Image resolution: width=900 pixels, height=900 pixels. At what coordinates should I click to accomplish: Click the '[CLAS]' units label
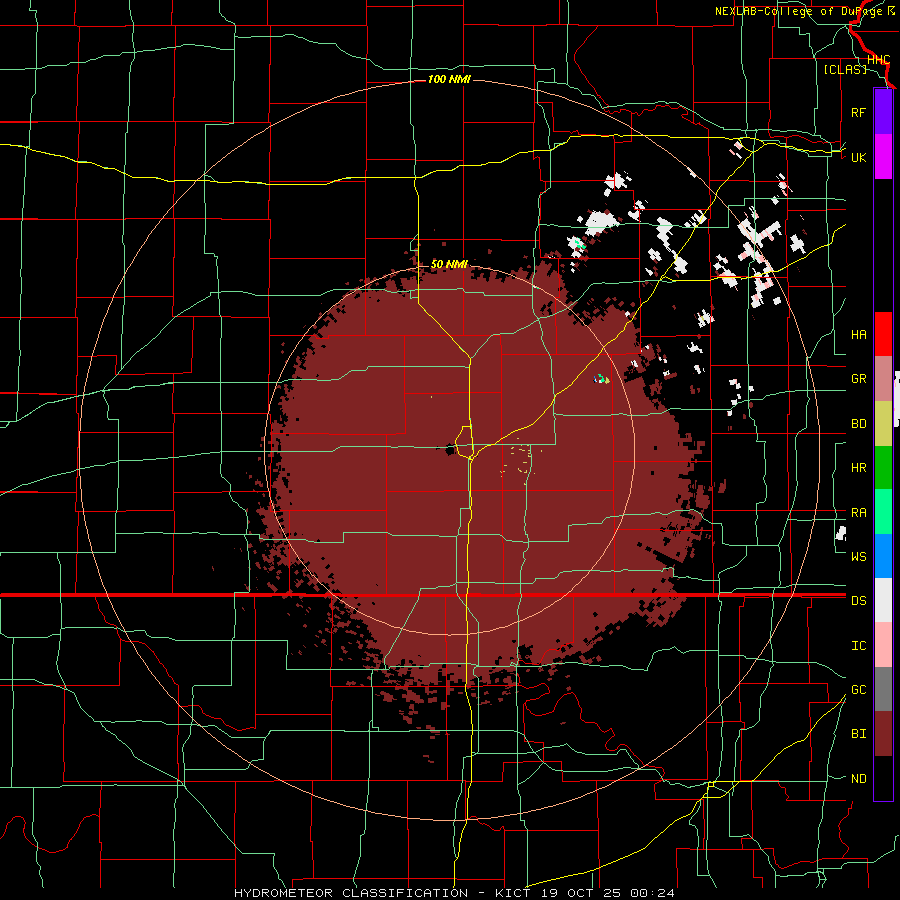(845, 69)
